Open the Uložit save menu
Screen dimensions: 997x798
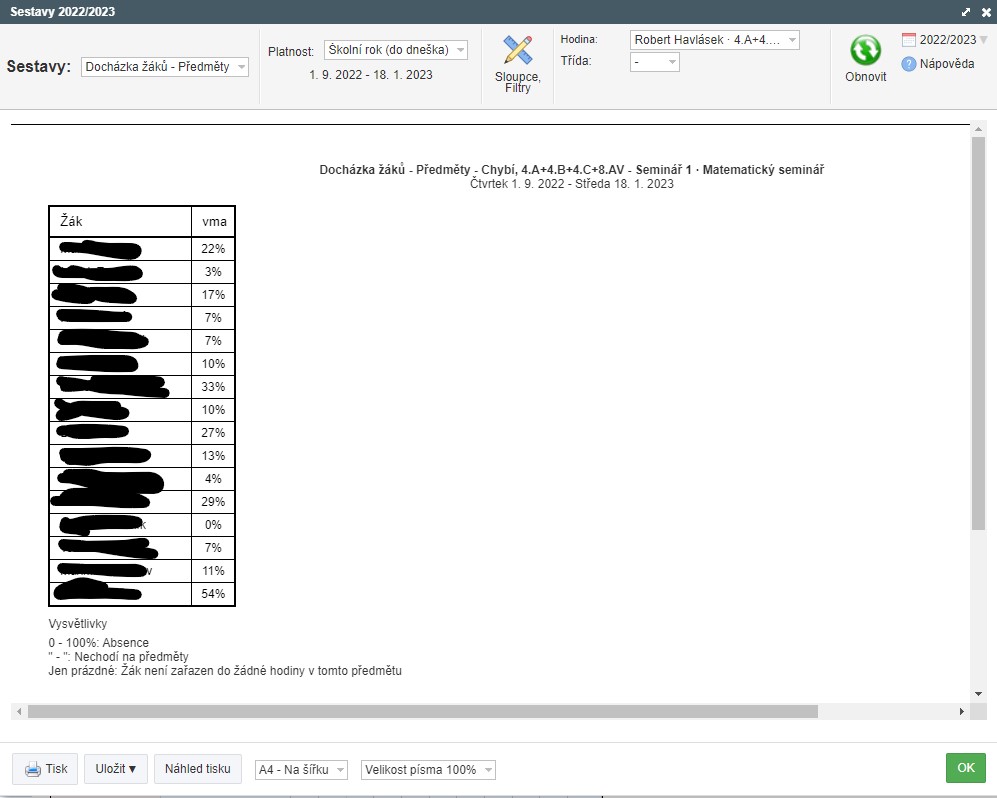115,769
